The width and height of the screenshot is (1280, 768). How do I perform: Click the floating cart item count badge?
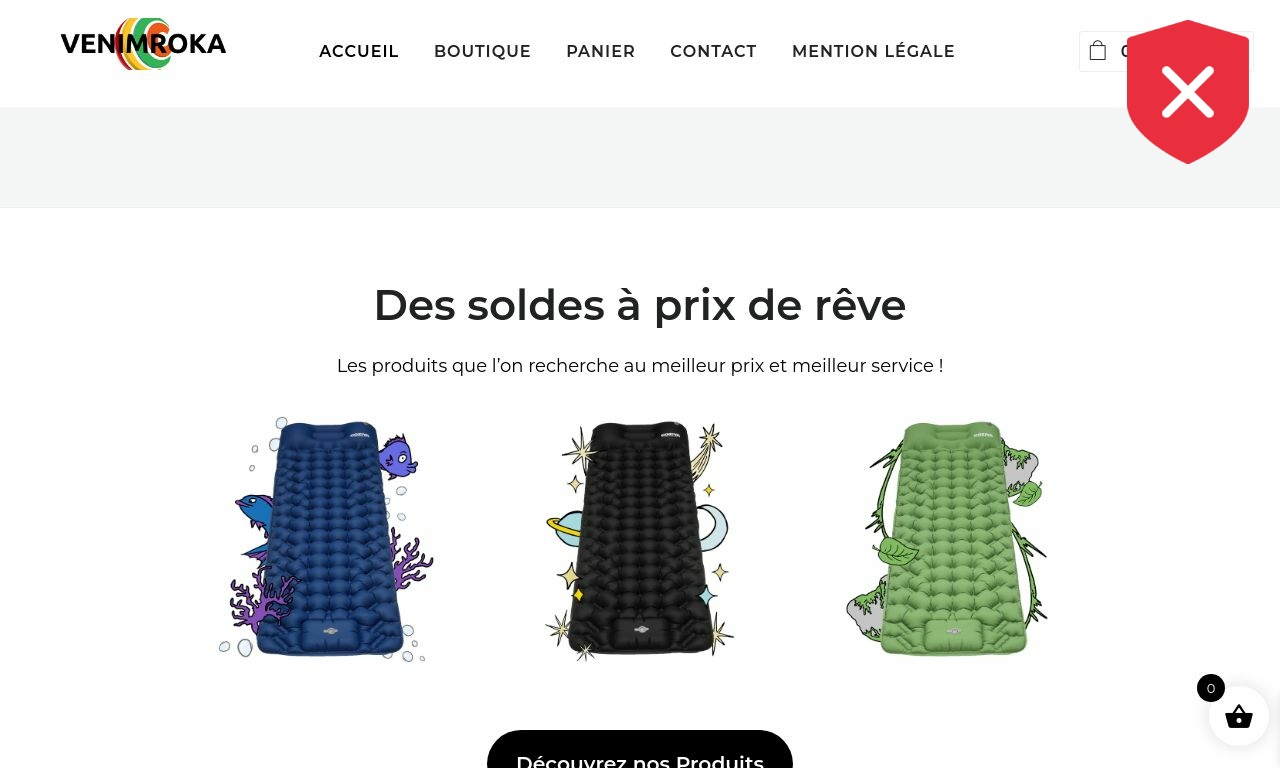point(1211,688)
